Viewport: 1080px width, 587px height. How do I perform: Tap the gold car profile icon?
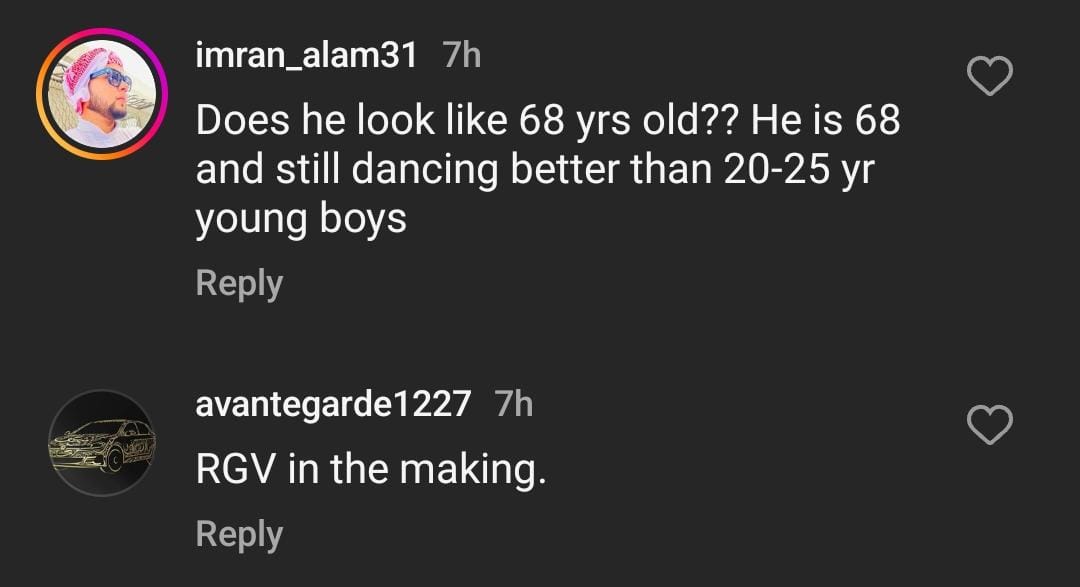[100, 443]
